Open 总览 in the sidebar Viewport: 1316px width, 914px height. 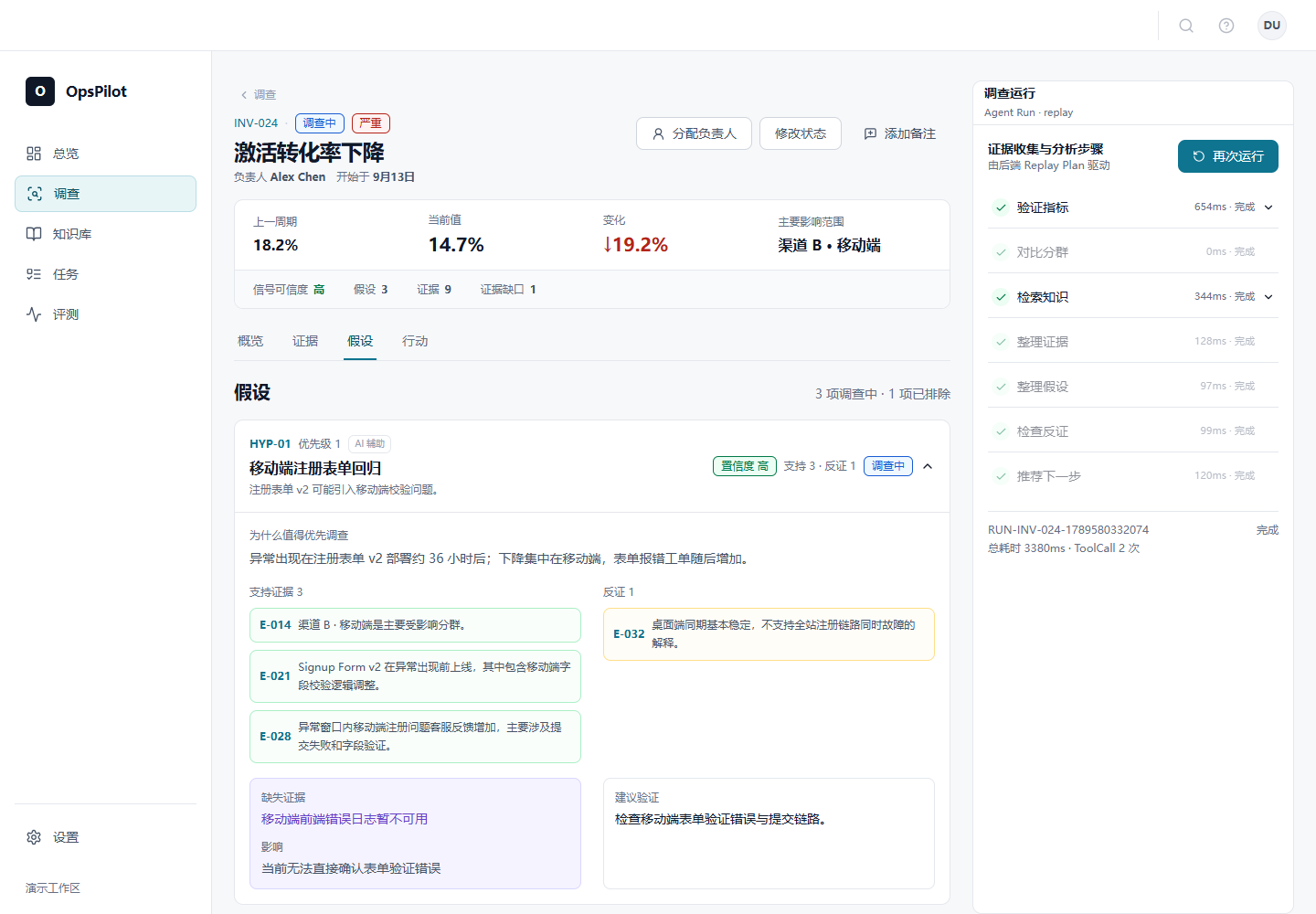(x=106, y=154)
